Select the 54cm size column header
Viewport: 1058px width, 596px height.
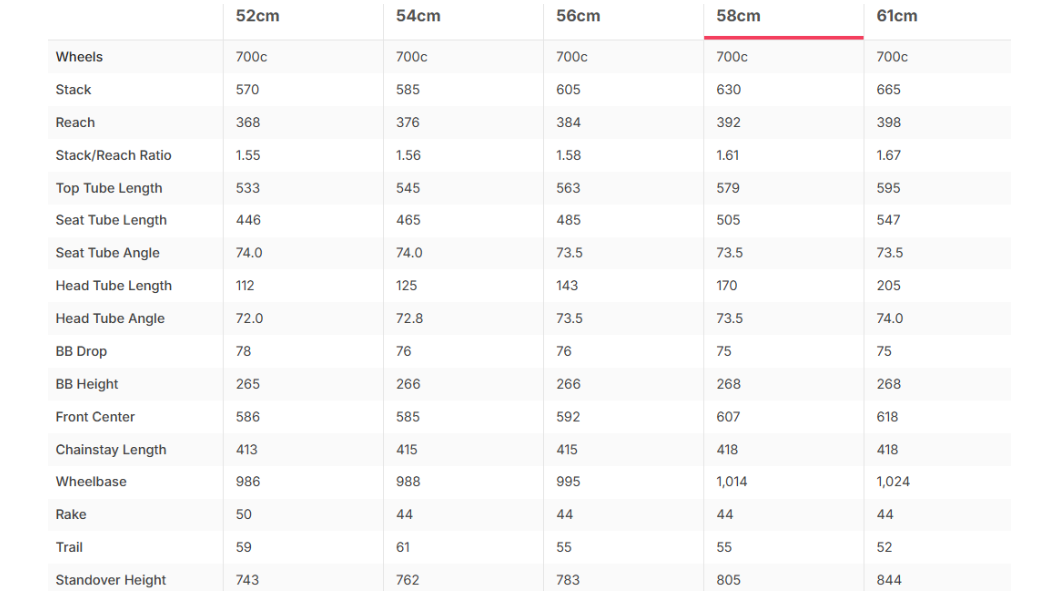[x=418, y=16]
